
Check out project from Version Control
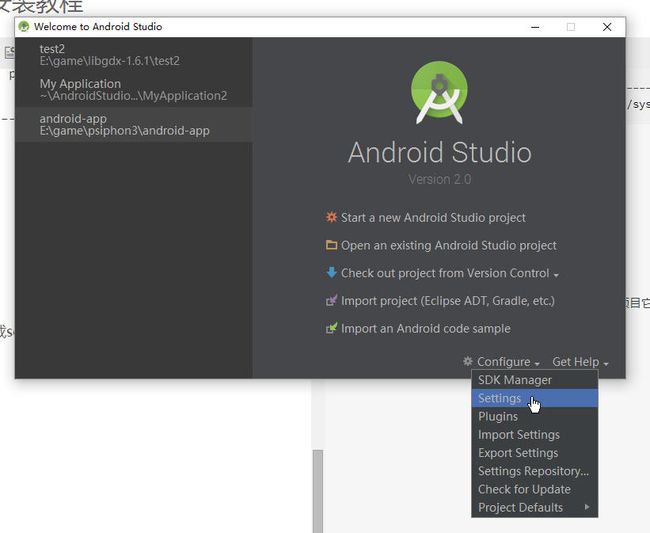(x=445, y=273)
